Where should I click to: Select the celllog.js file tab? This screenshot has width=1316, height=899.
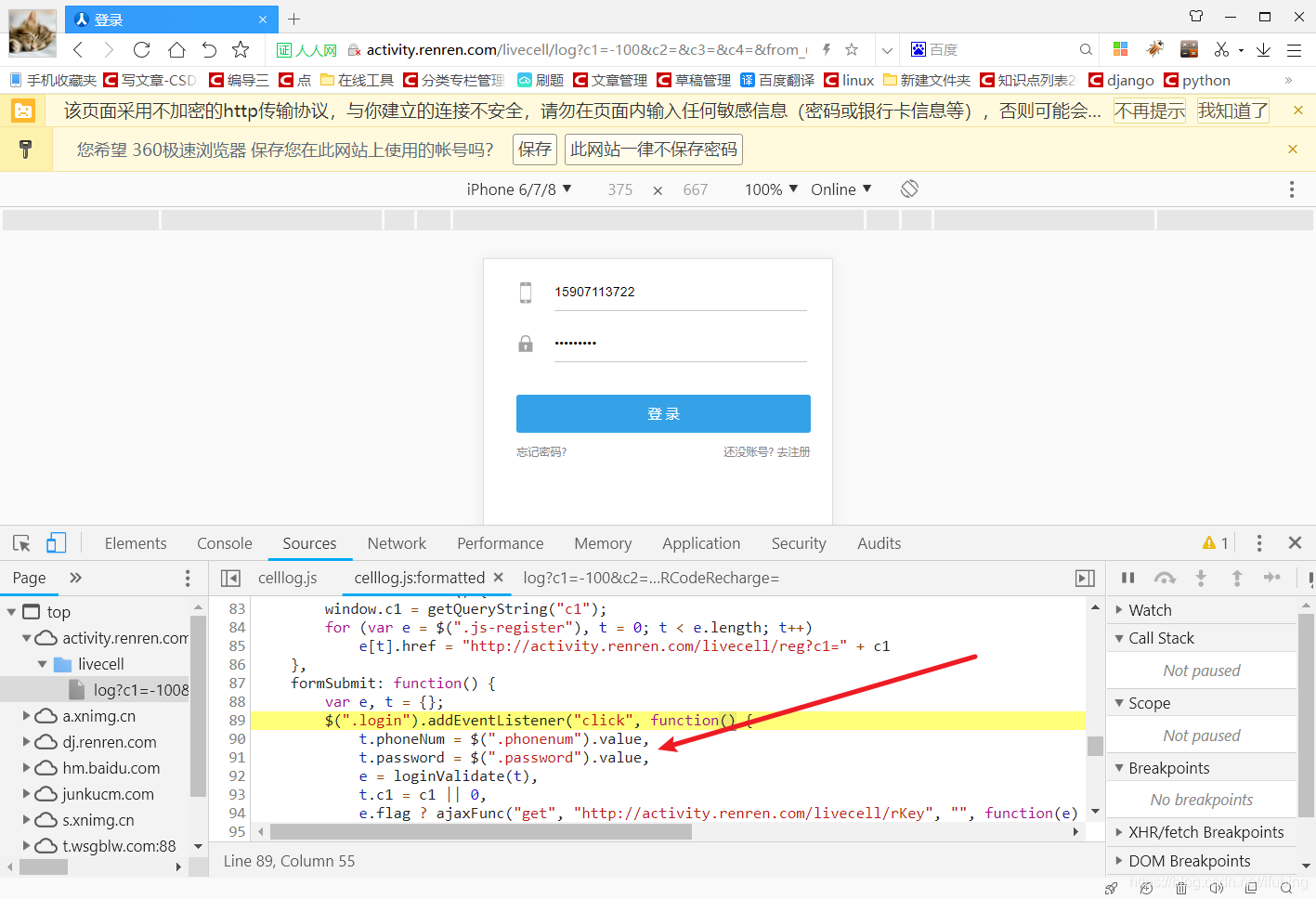pos(288,578)
